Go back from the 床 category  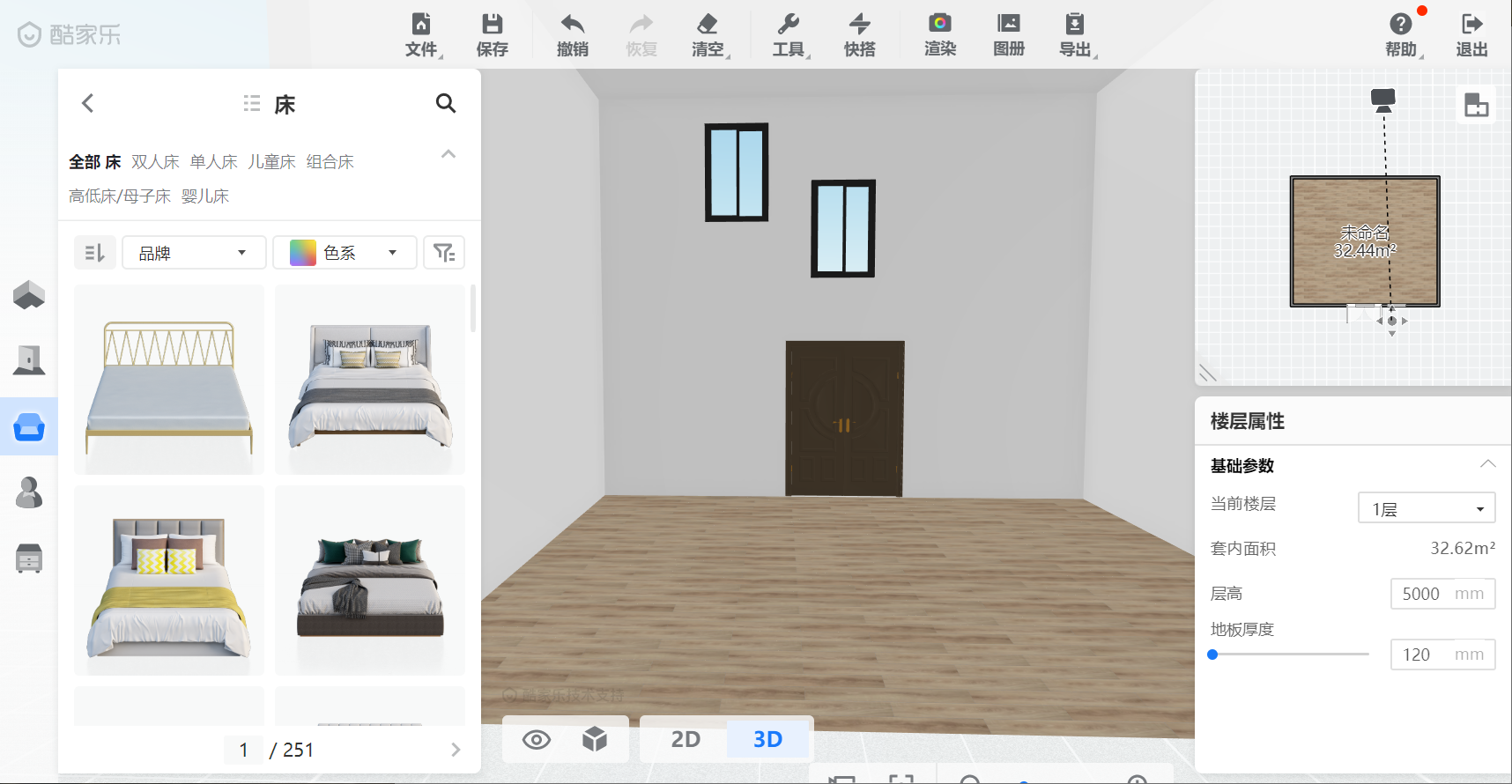(87, 103)
